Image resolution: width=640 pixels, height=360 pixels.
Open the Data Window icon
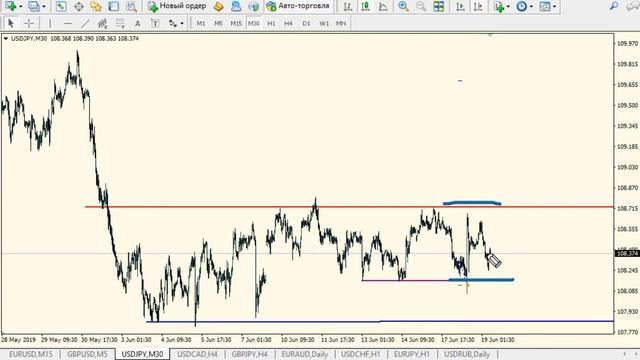[78, 6]
